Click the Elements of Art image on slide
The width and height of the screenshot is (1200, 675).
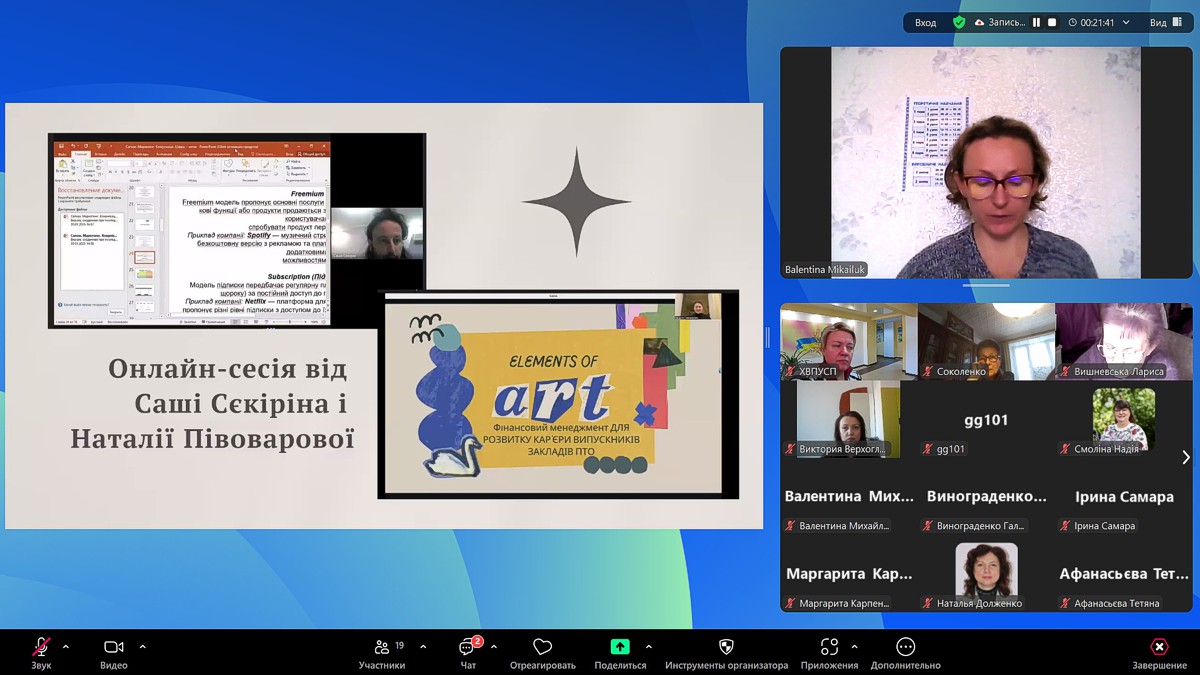pyautogui.click(x=558, y=394)
